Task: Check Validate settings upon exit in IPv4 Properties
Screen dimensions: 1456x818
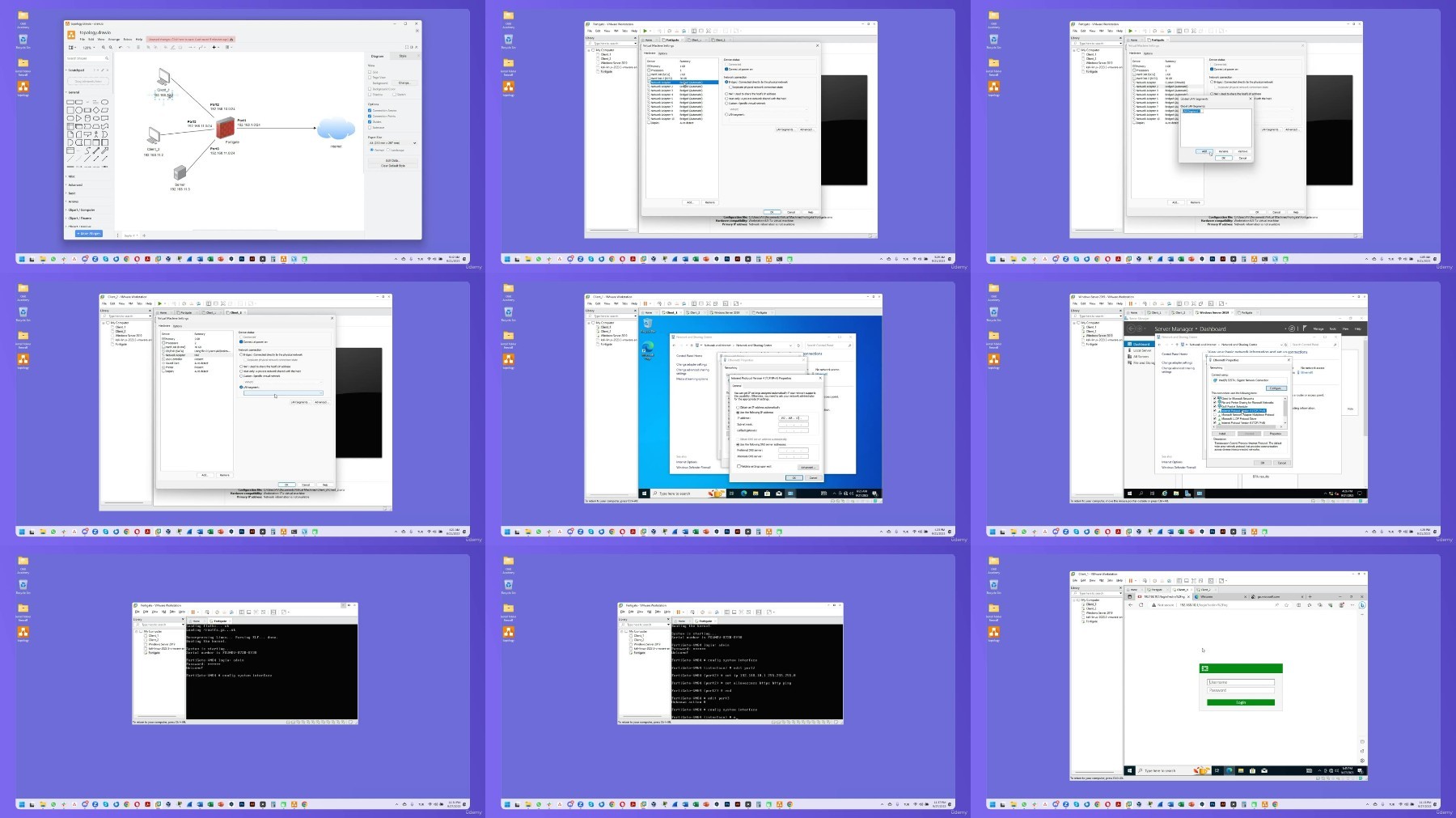Action: (739, 466)
